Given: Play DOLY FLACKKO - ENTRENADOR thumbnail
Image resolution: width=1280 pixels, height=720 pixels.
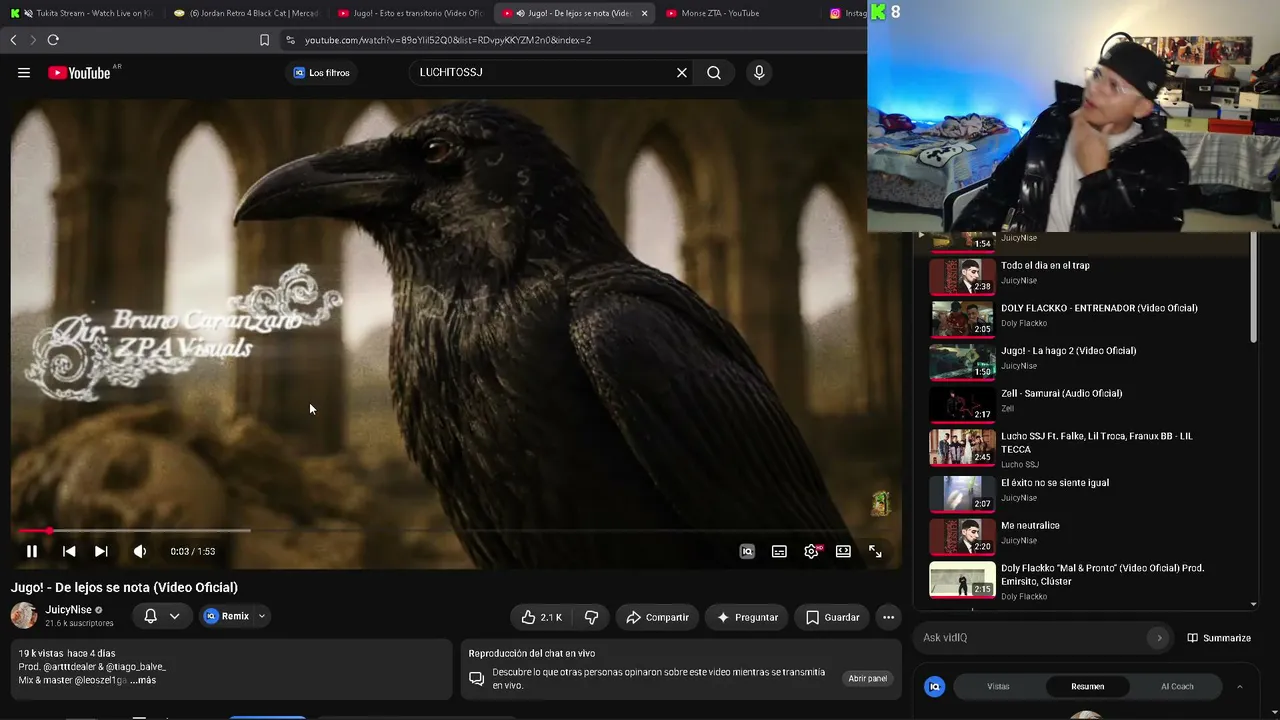Looking at the screenshot, I should (x=962, y=319).
